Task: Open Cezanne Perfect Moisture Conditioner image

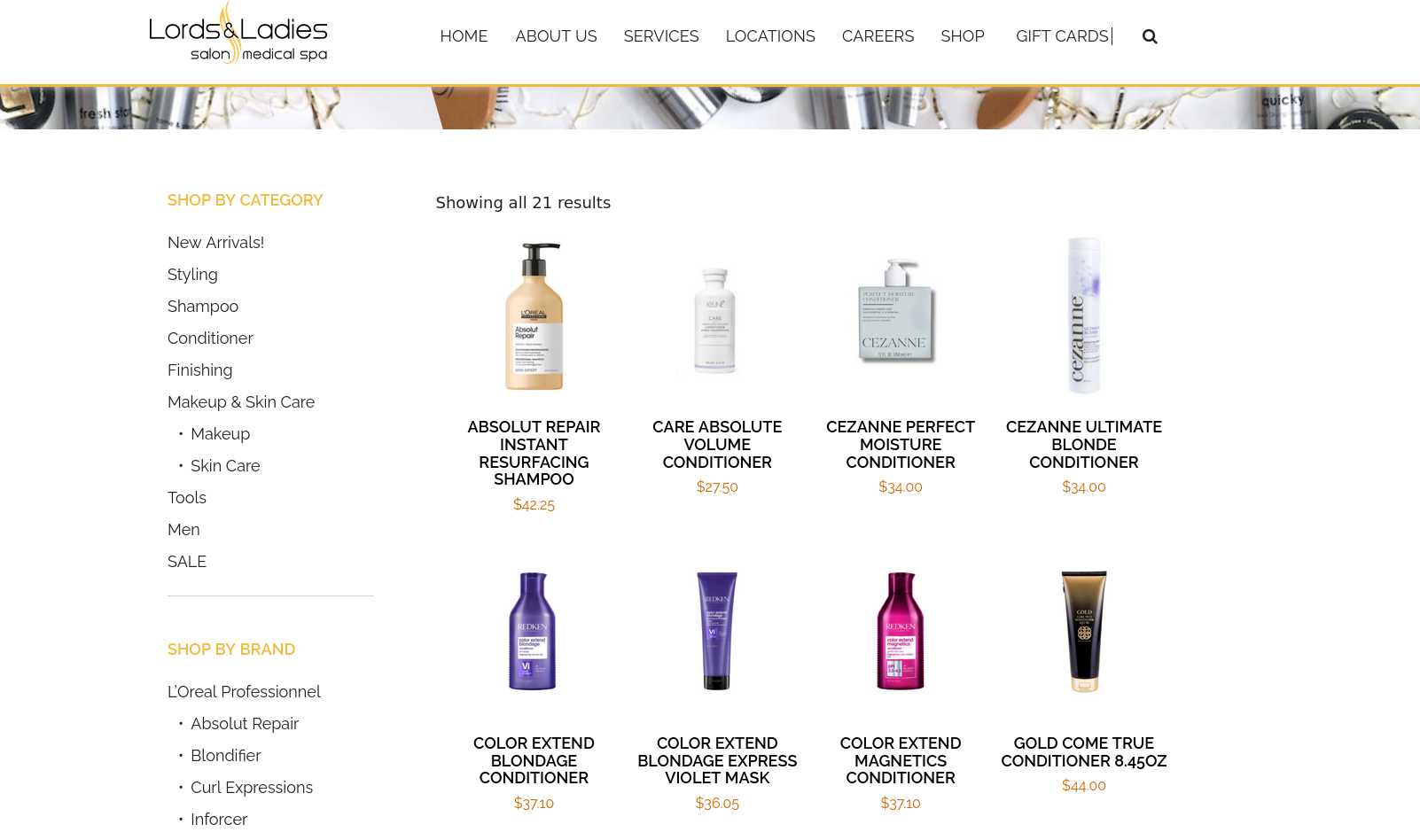Action: (x=898, y=310)
